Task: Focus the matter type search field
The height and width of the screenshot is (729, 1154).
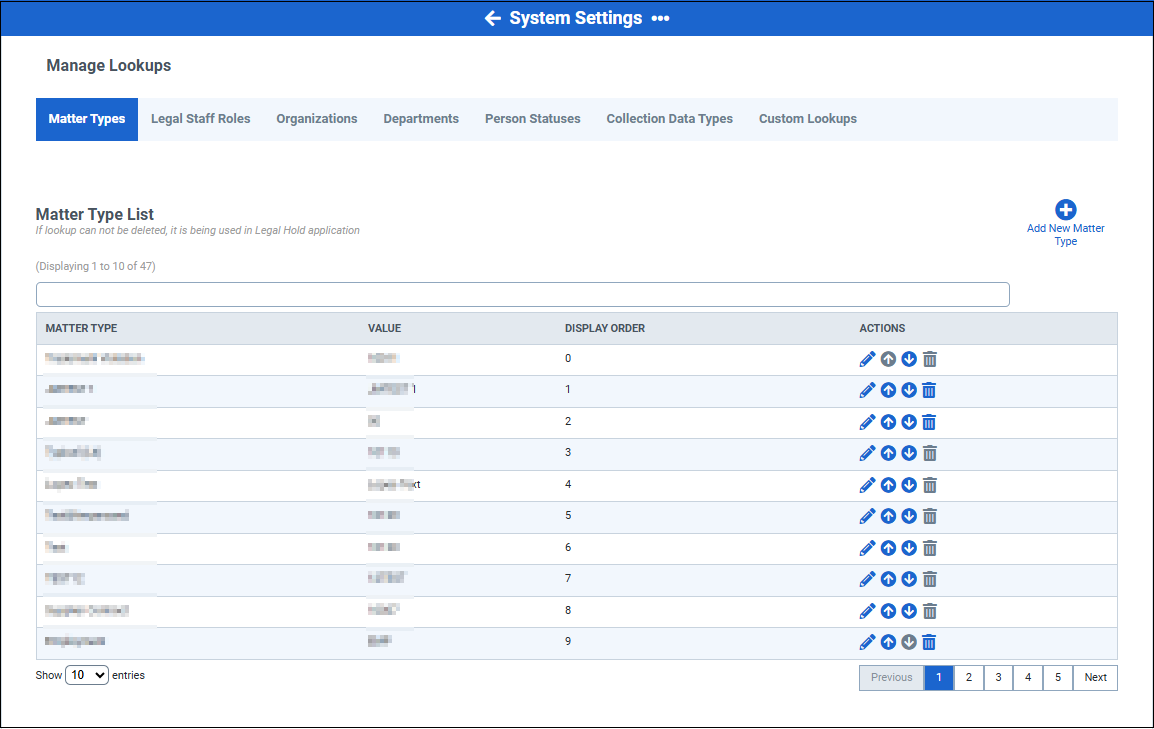Action: click(x=523, y=294)
